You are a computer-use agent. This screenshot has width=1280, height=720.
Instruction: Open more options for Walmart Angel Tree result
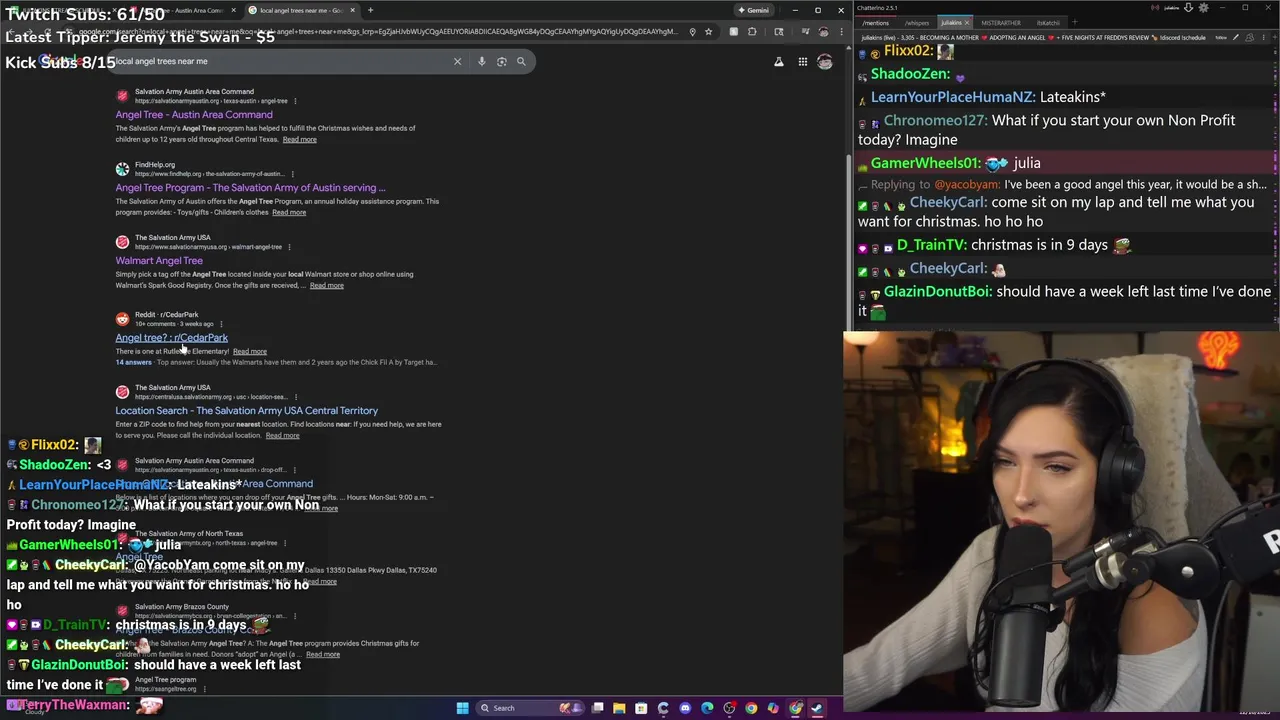[x=289, y=247]
